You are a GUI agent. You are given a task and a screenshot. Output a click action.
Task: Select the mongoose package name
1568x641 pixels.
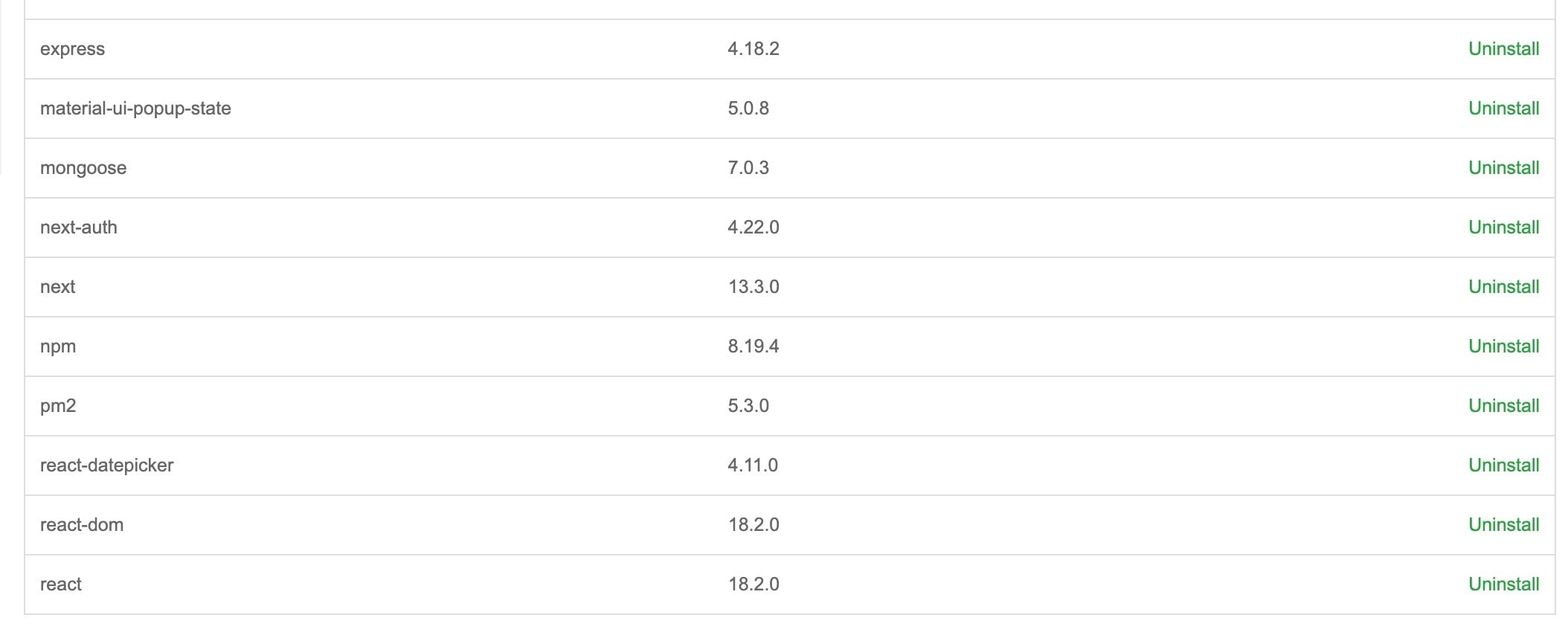tap(83, 168)
